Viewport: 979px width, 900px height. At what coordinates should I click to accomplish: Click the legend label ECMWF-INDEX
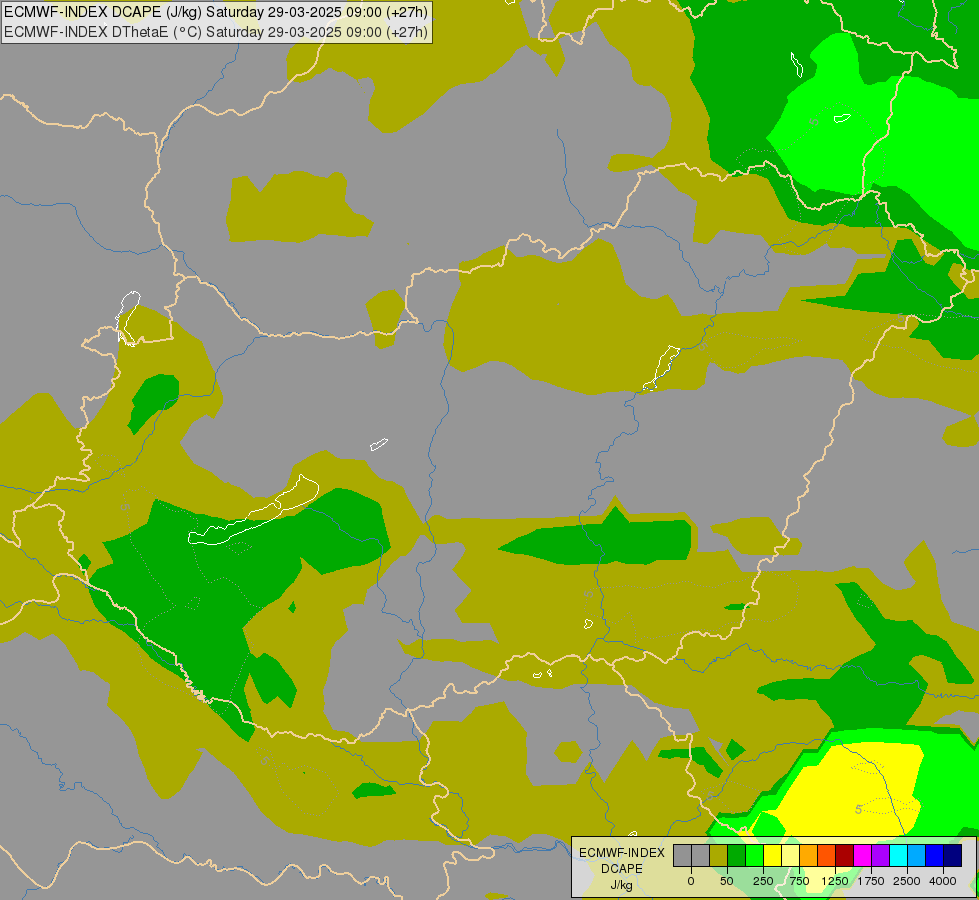click(x=622, y=853)
